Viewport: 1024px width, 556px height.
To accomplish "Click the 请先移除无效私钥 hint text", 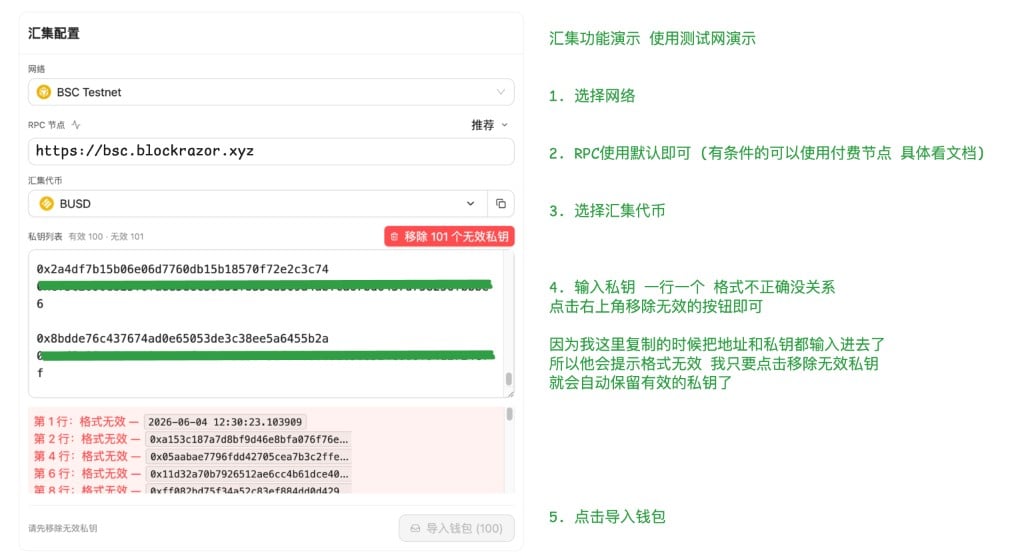I will click(x=63, y=529).
